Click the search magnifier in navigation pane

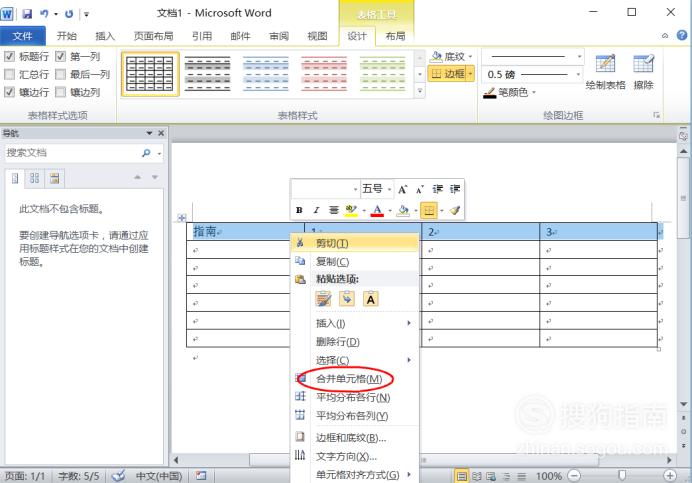point(146,153)
